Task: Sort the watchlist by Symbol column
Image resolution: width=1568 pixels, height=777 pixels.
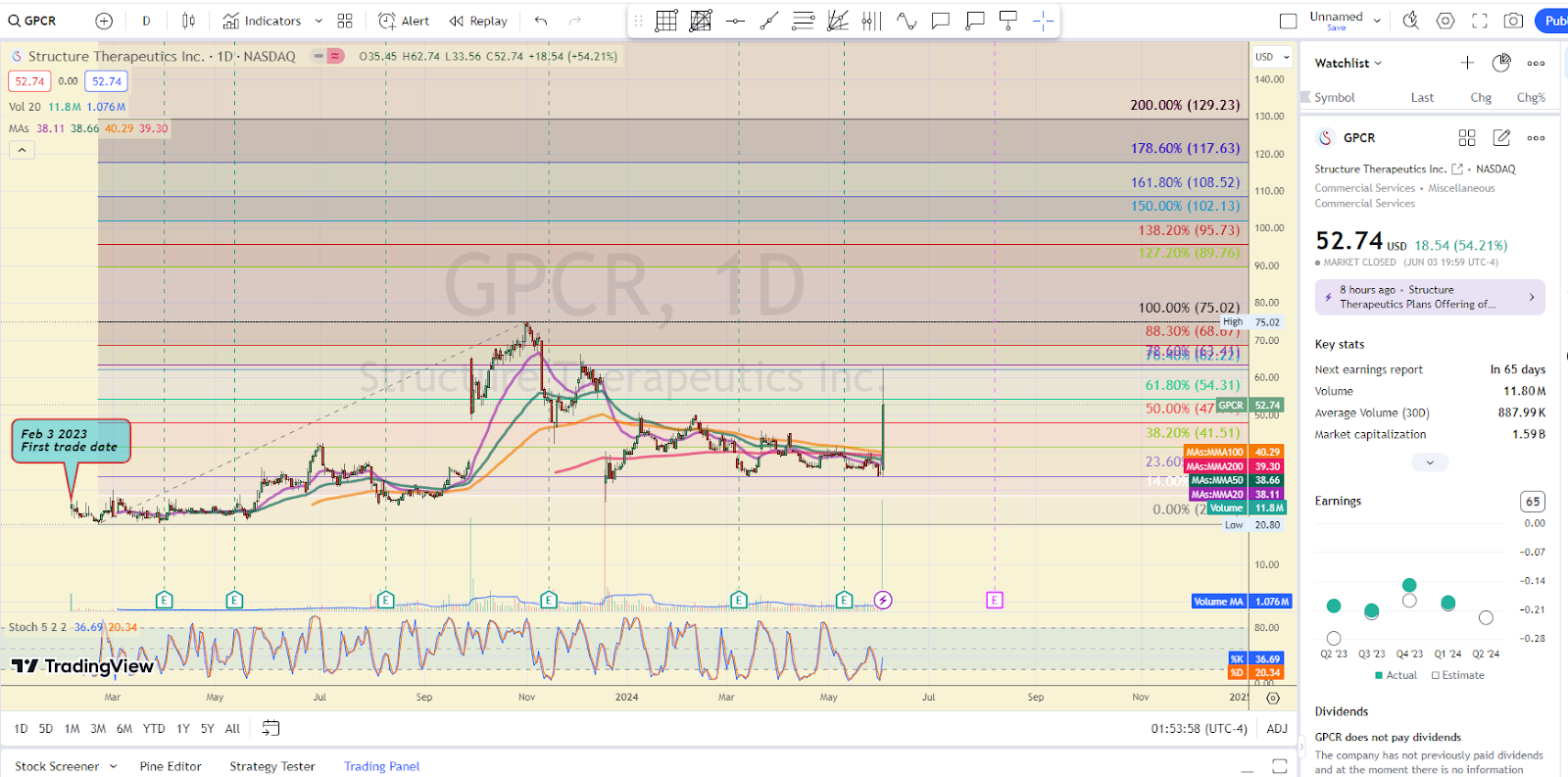Action: (1334, 97)
